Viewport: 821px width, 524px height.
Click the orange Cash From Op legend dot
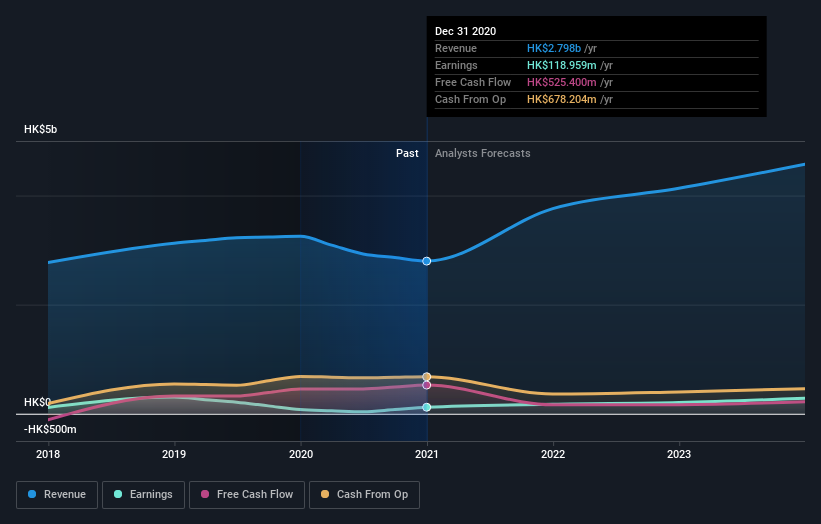pos(325,494)
